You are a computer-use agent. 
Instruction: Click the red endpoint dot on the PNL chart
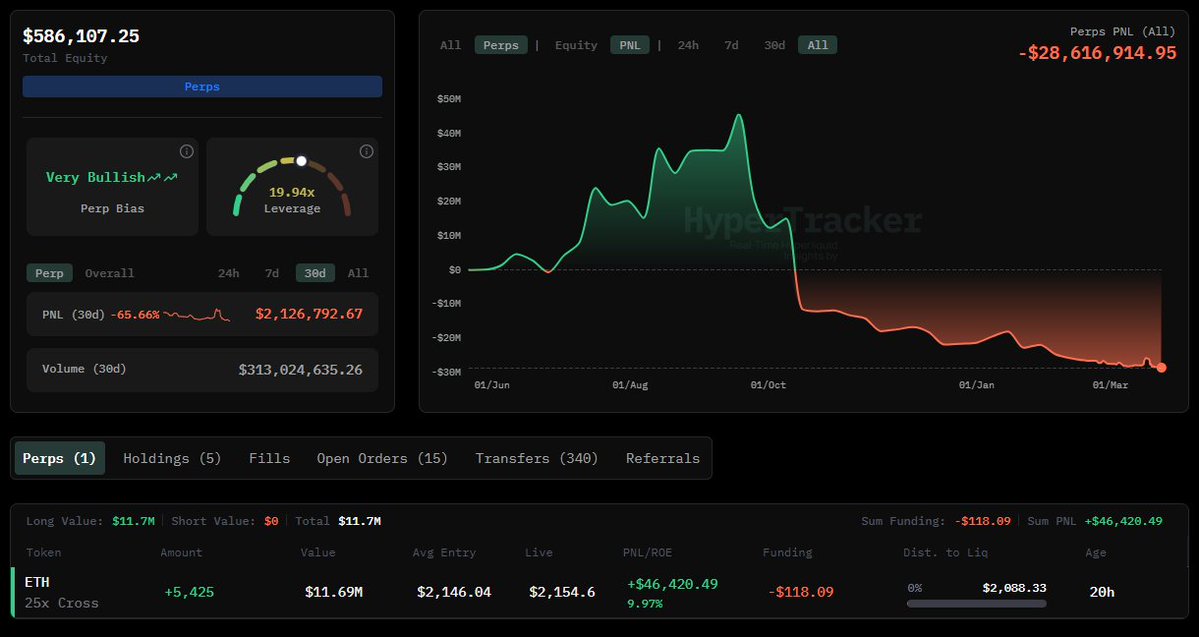pos(1159,368)
